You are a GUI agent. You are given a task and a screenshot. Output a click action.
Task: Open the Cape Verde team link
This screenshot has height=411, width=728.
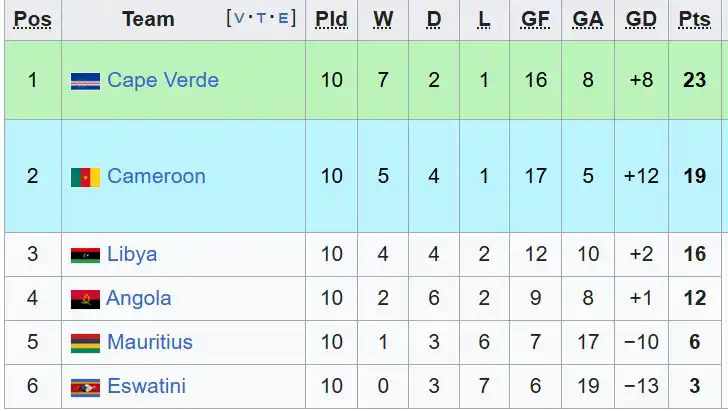[162, 80]
